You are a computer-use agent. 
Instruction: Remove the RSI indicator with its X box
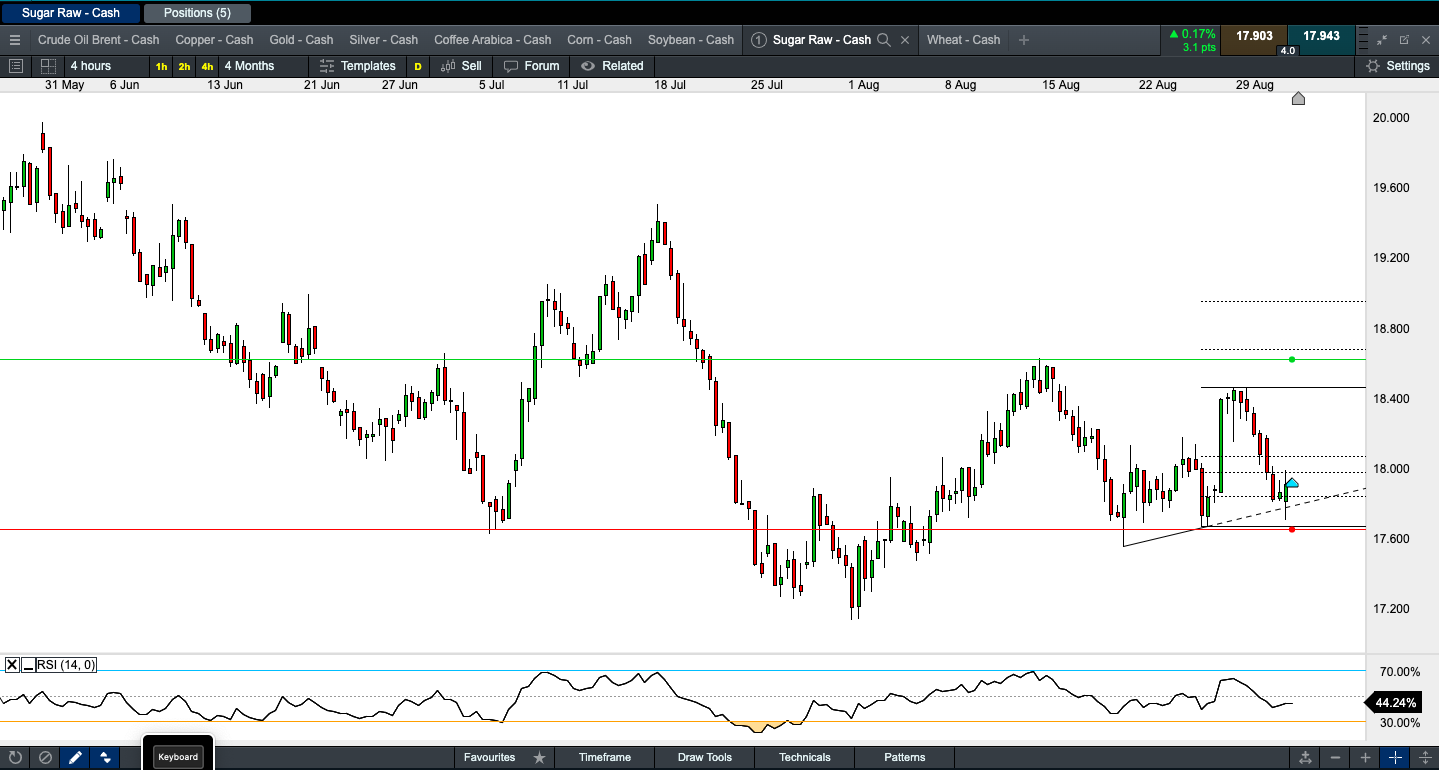point(12,665)
